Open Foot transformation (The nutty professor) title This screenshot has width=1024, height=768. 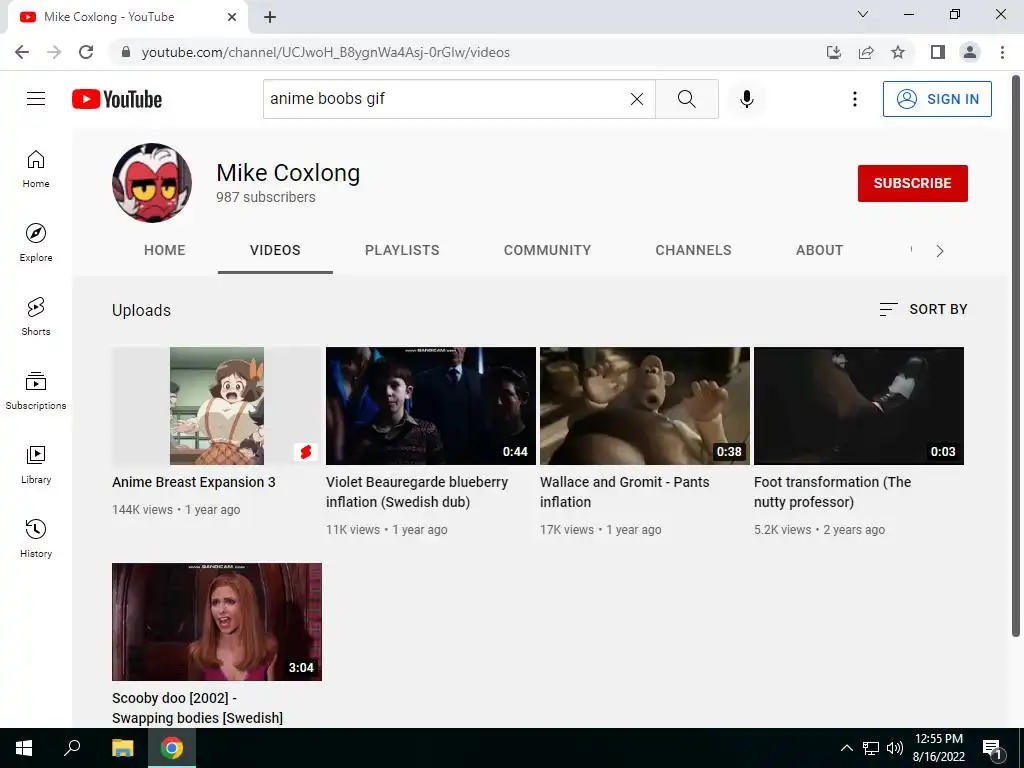(832, 492)
